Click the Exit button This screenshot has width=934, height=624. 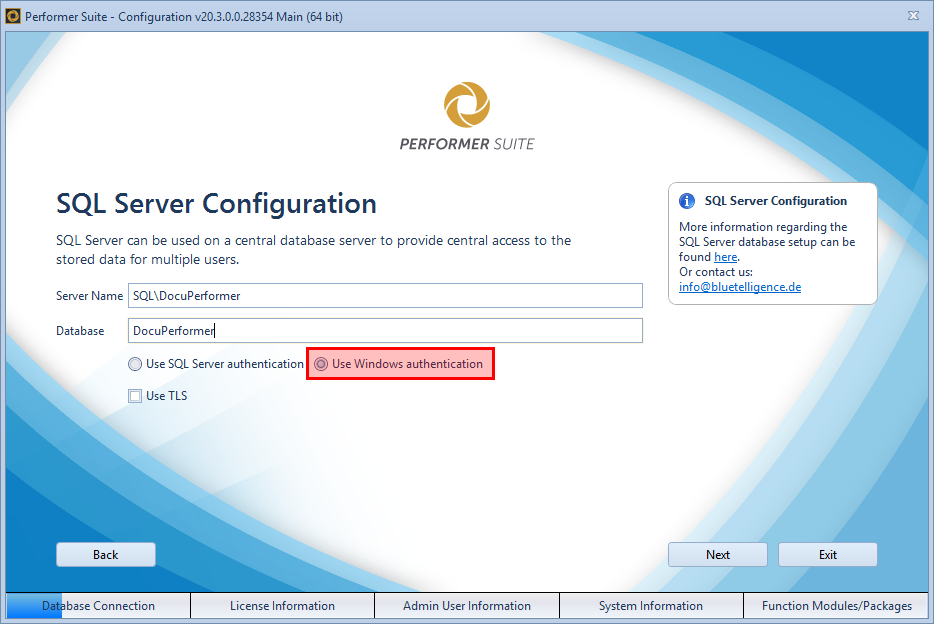[827, 554]
